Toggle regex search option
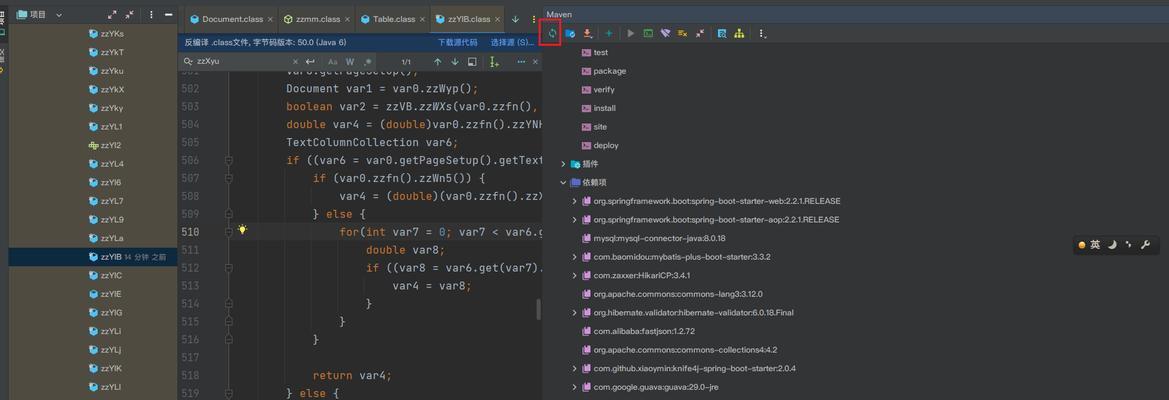This screenshot has width=1169, height=400. (368, 62)
